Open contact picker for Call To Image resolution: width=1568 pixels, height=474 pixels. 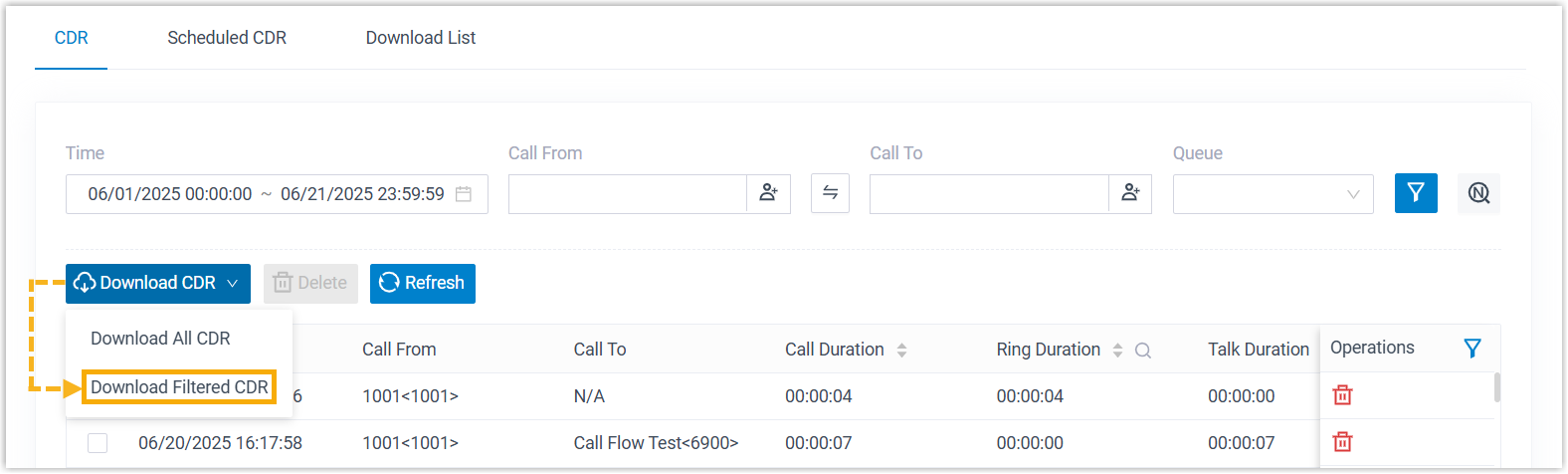pyautogui.click(x=1130, y=193)
